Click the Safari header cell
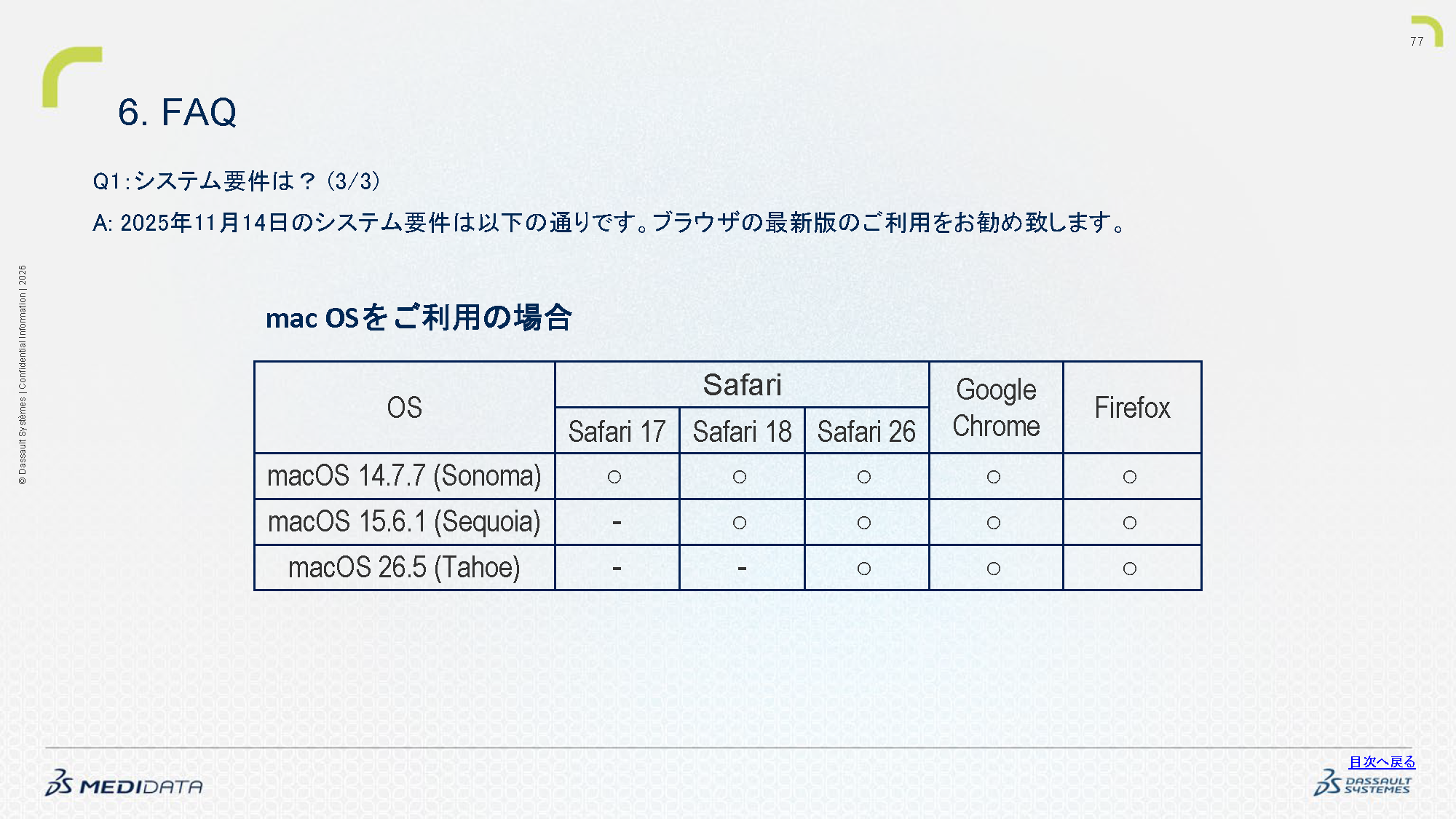1456x819 pixels. 742,384
